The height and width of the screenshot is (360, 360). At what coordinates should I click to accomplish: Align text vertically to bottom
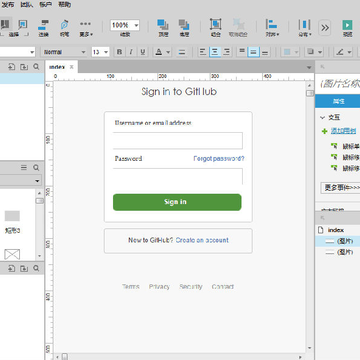[x=265, y=52]
